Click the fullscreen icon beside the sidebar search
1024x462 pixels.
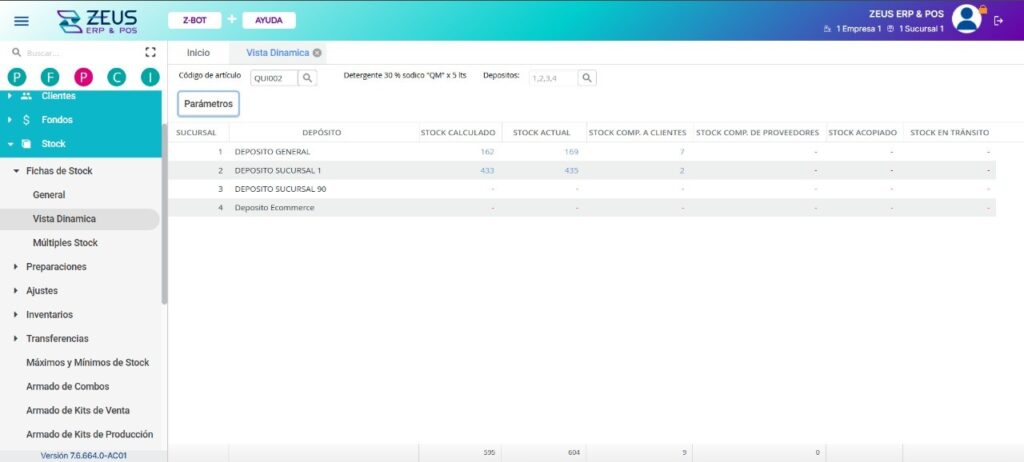pyautogui.click(x=151, y=52)
